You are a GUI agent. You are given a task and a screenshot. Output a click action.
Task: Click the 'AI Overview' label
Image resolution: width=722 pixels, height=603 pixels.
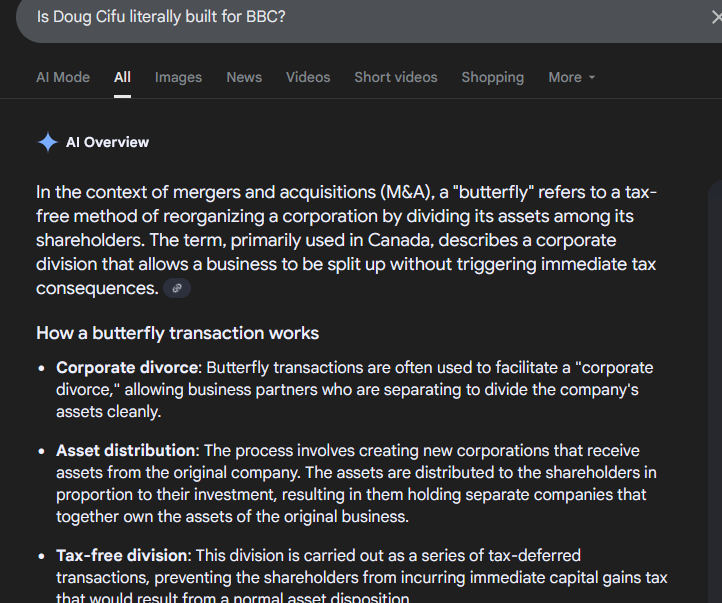click(107, 142)
